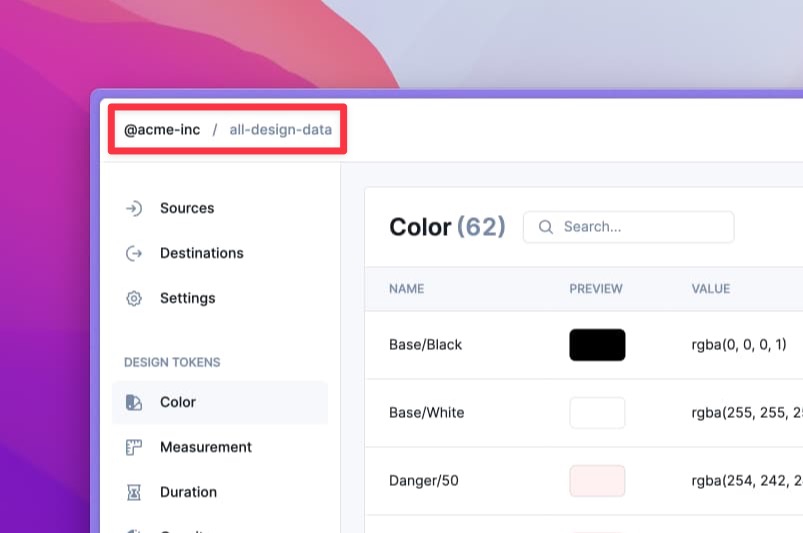The height and width of the screenshot is (533, 803).
Task: Click the PREVIEW column header
Action: (x=596, y=289)
